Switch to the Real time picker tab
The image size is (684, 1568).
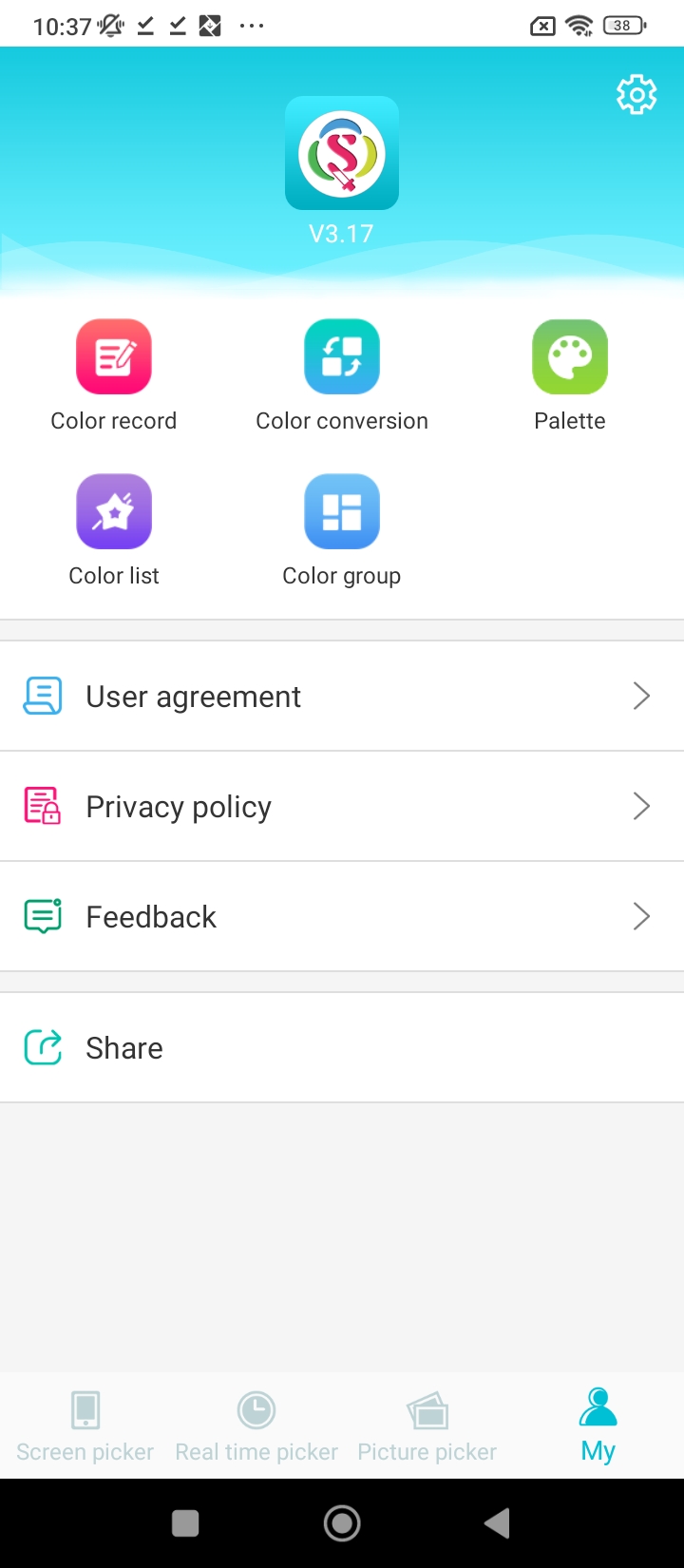point(256,1425)
